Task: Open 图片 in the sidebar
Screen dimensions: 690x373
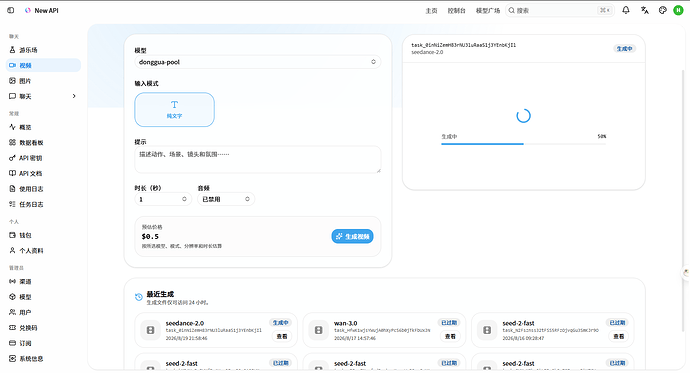Action: pyautogui.click(x=43, y=80)
